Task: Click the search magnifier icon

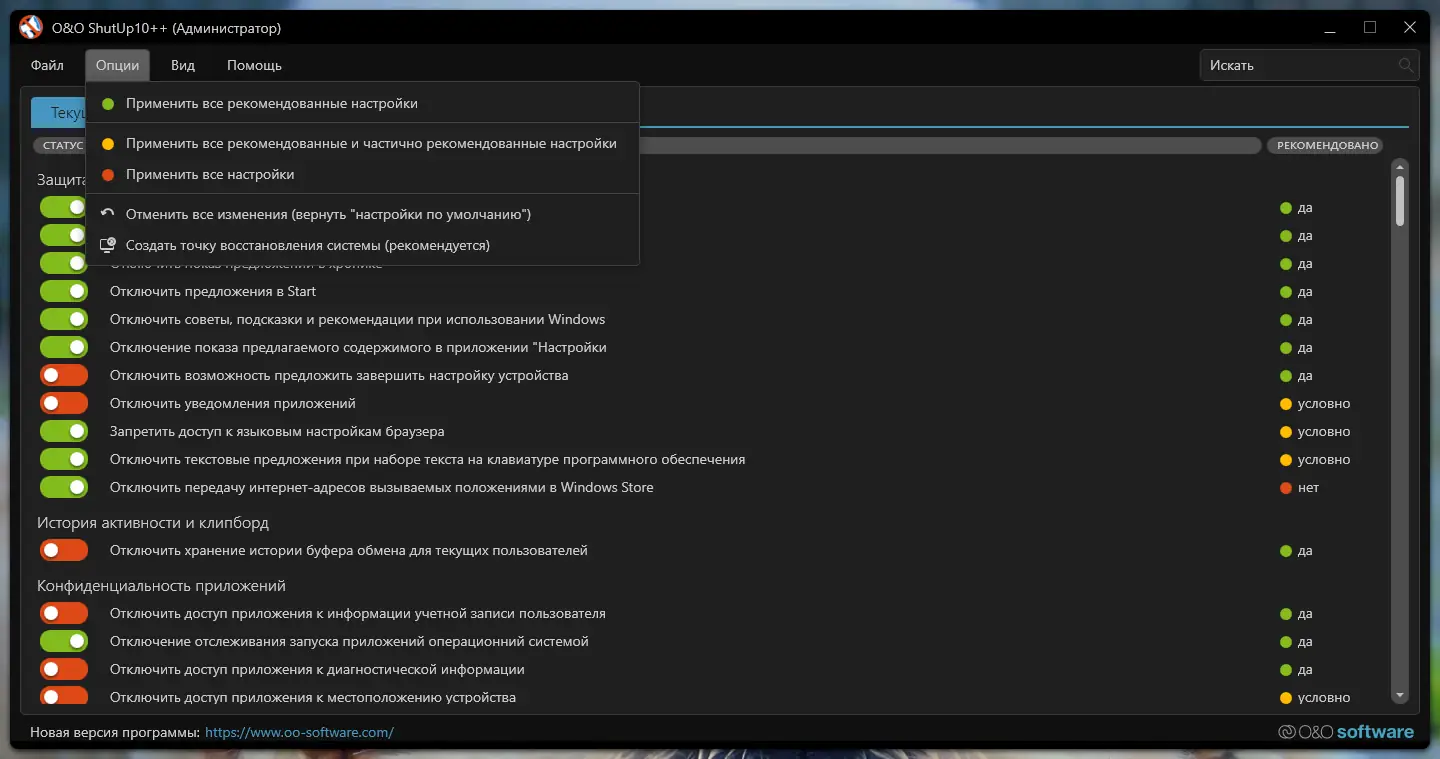Action: (x=1406, y=66)
